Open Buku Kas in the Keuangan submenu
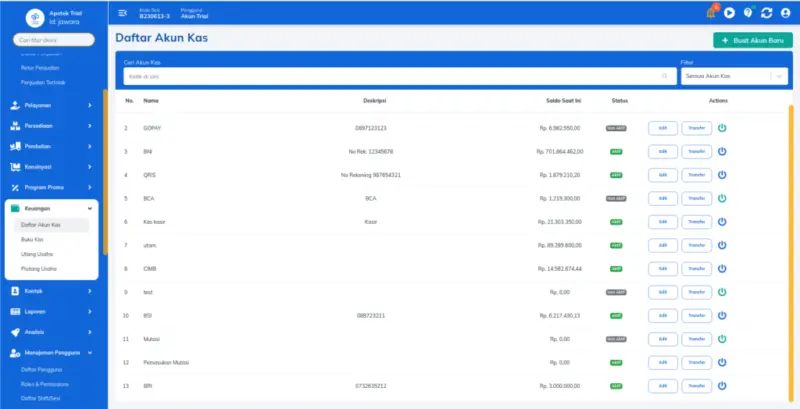 (x=32, y=240)
